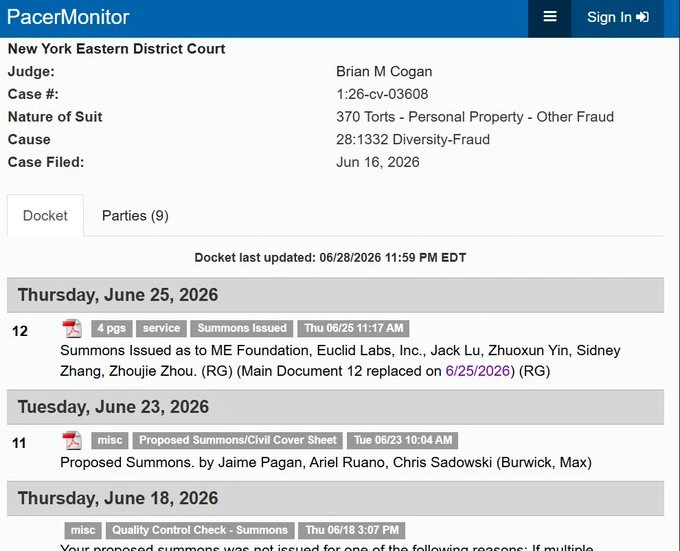Open the hamburger navigation menu
Image resolution: width=680 pixels, height=551 pixels.
point(549,17)
